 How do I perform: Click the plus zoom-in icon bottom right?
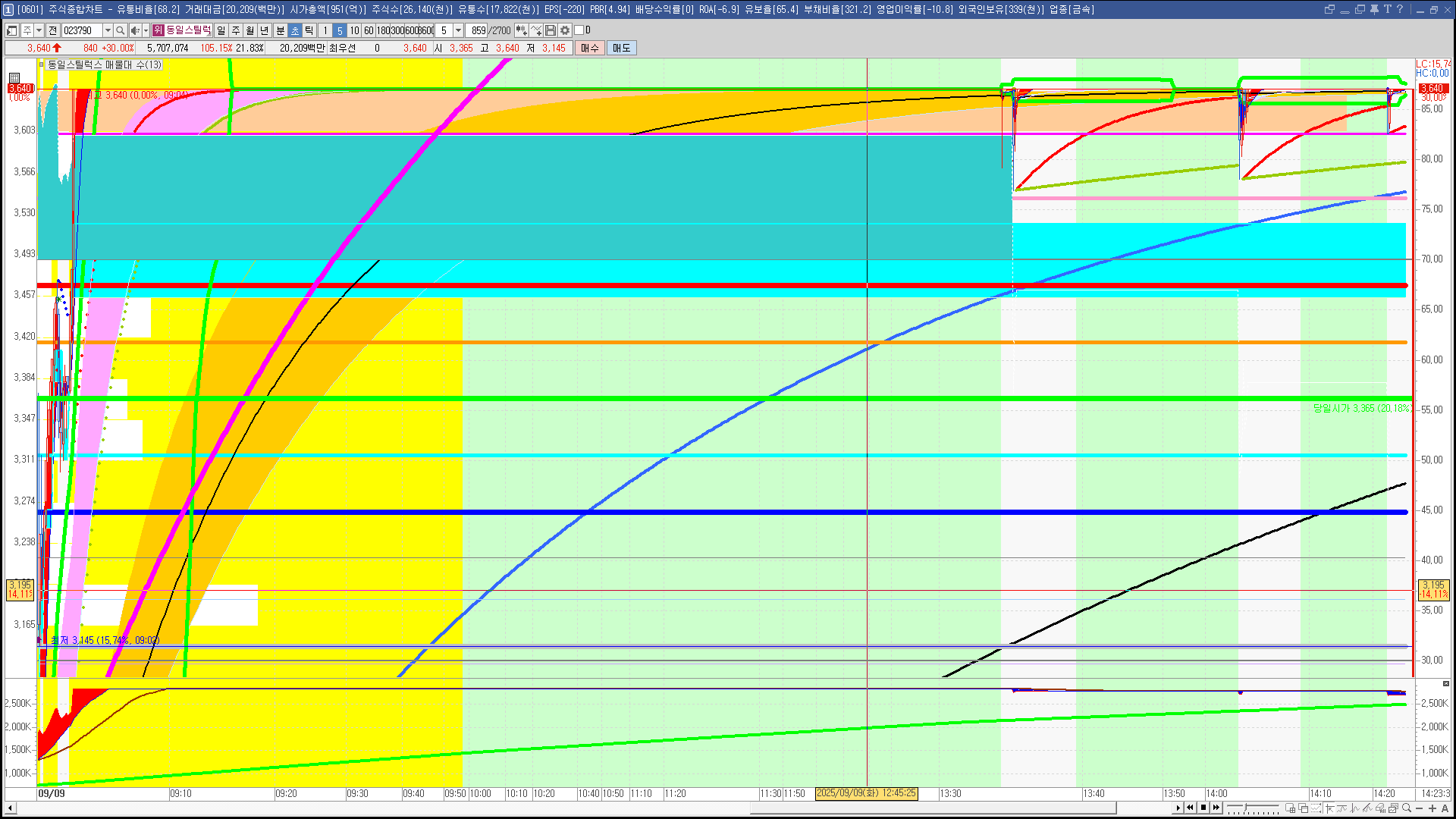tap(1432, 808)
